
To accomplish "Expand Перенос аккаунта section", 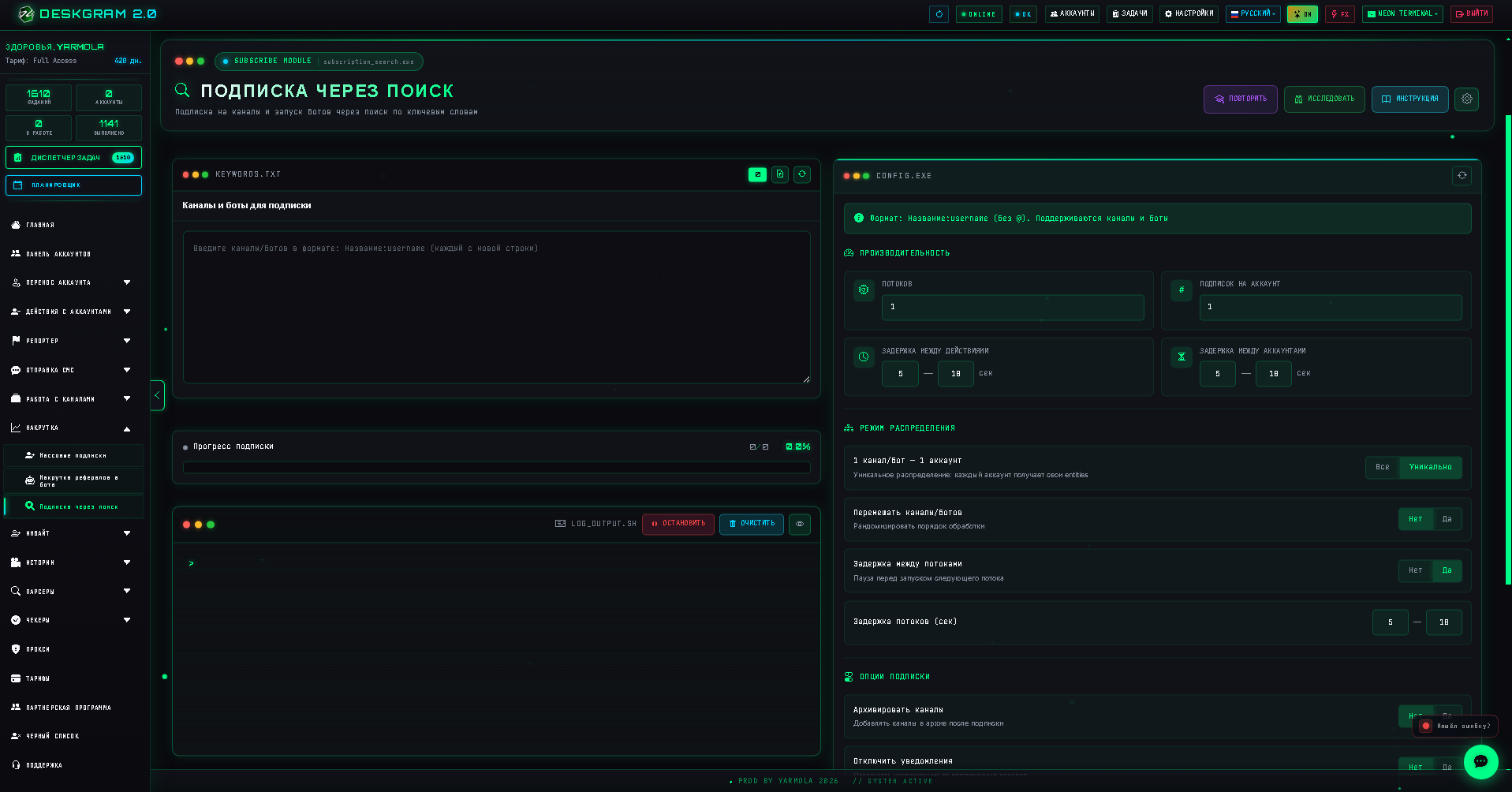I will pyautogui.click(x=73, y=282).
